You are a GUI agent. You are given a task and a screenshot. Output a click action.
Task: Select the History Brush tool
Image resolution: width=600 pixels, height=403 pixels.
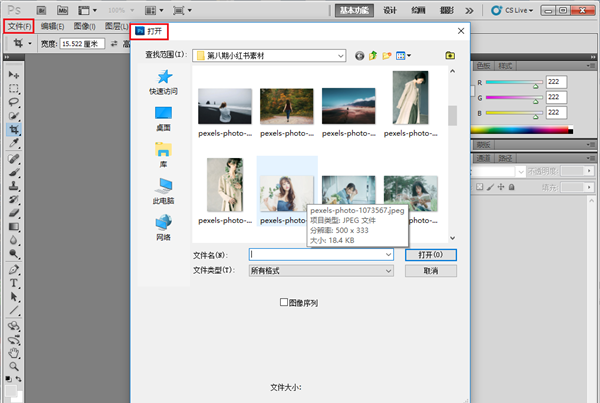14,199
